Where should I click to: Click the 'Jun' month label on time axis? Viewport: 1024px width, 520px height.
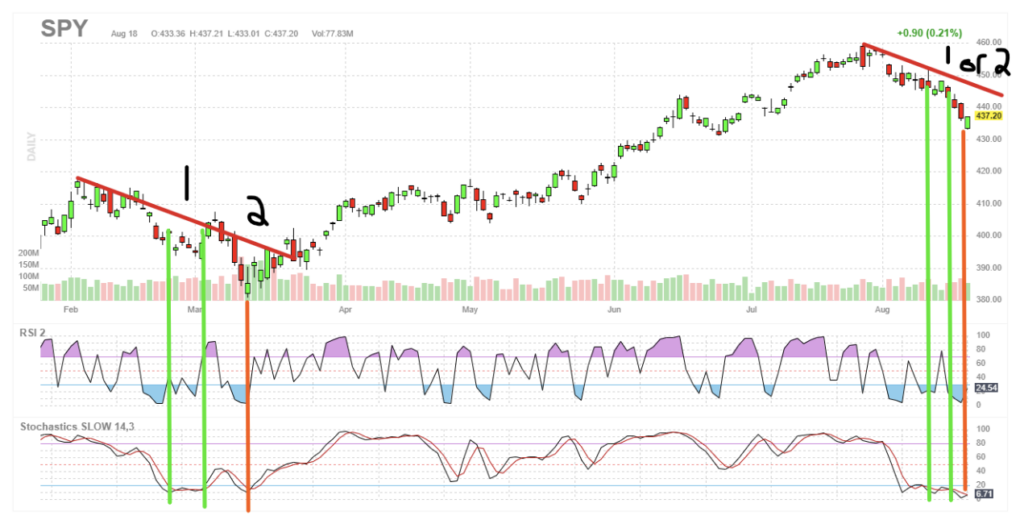pyautogui.click(x=614, y=310)
